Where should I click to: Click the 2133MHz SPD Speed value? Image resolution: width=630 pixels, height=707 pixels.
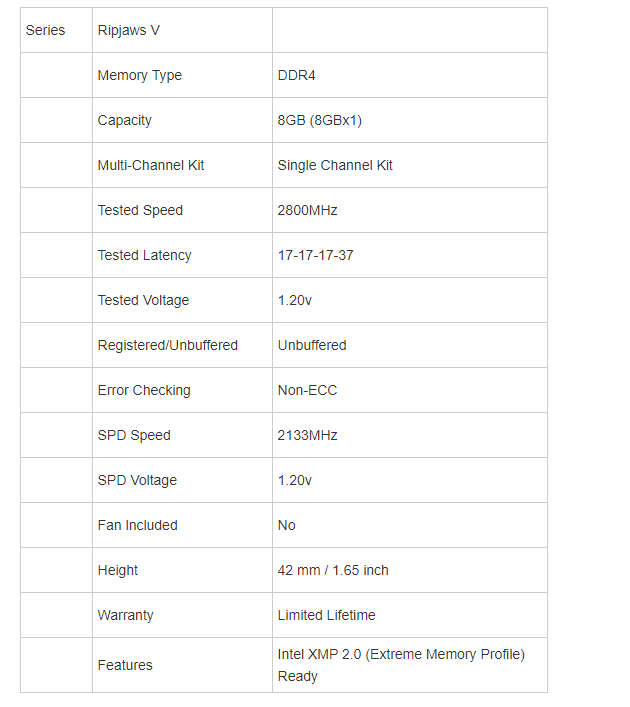pyautogui.click(x=308, y=436)
